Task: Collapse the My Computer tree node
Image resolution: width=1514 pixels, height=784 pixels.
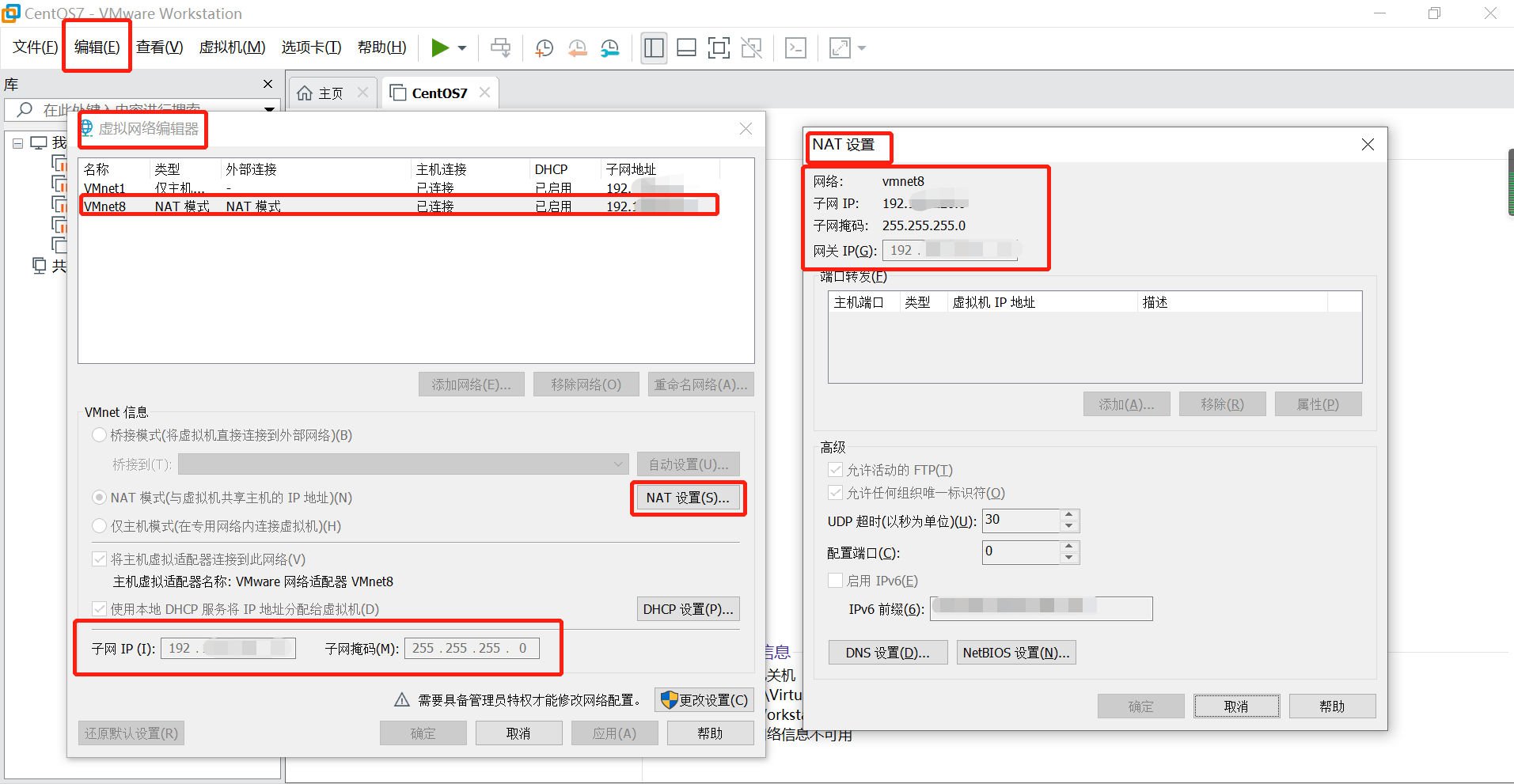Action: coord(17,143)
